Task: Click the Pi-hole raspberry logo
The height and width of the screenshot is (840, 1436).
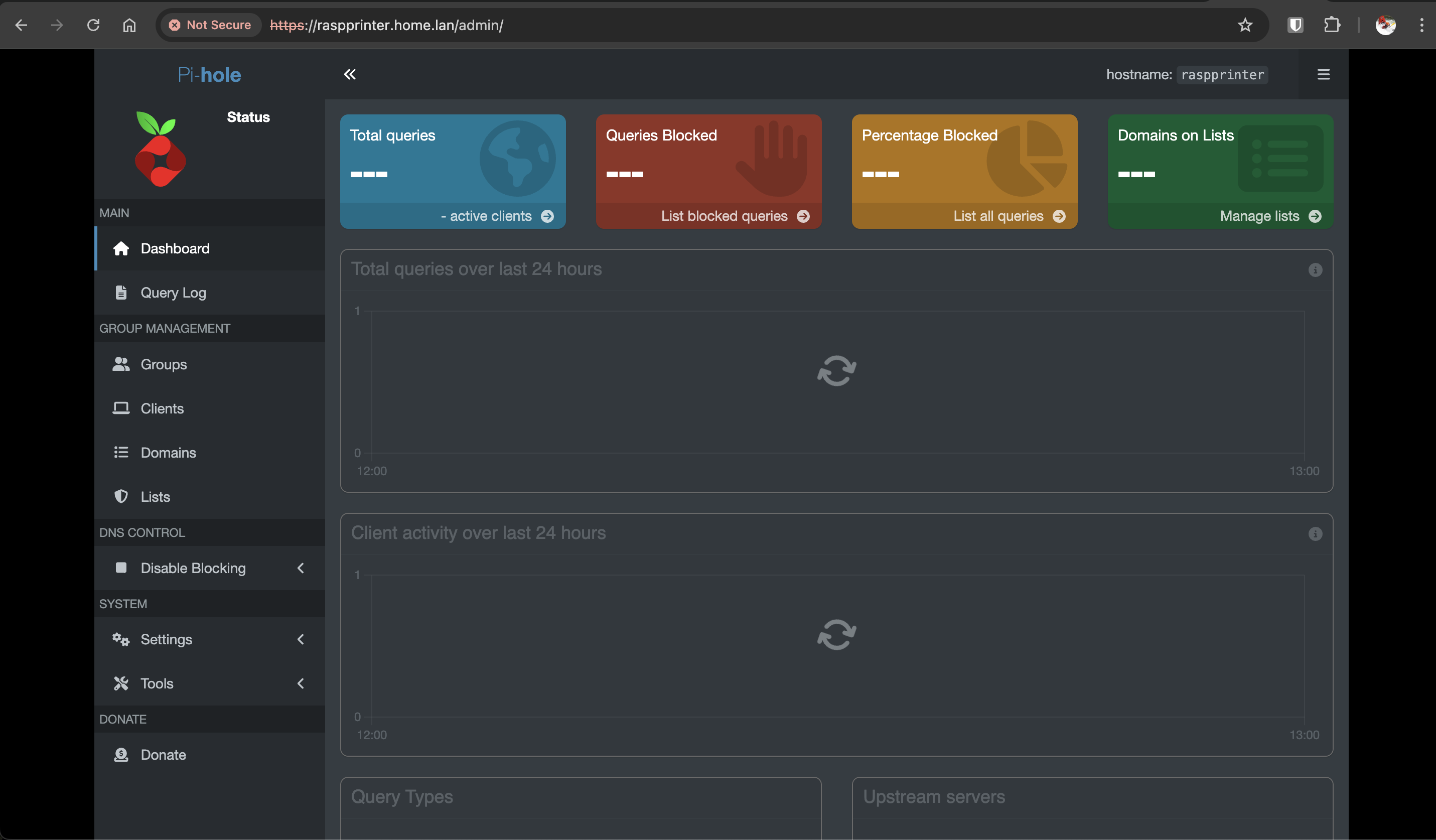Action: coord(160,150)
